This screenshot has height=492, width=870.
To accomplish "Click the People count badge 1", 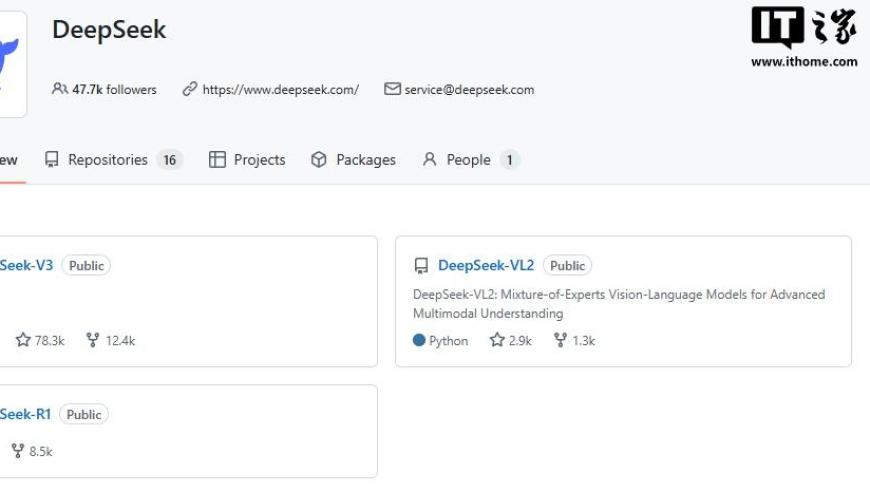I will click(509, 160).
